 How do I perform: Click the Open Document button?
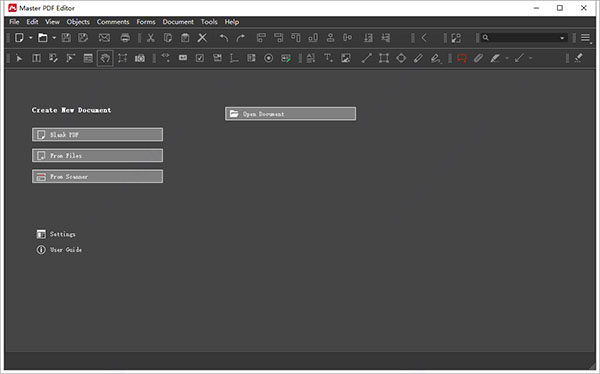290,114
